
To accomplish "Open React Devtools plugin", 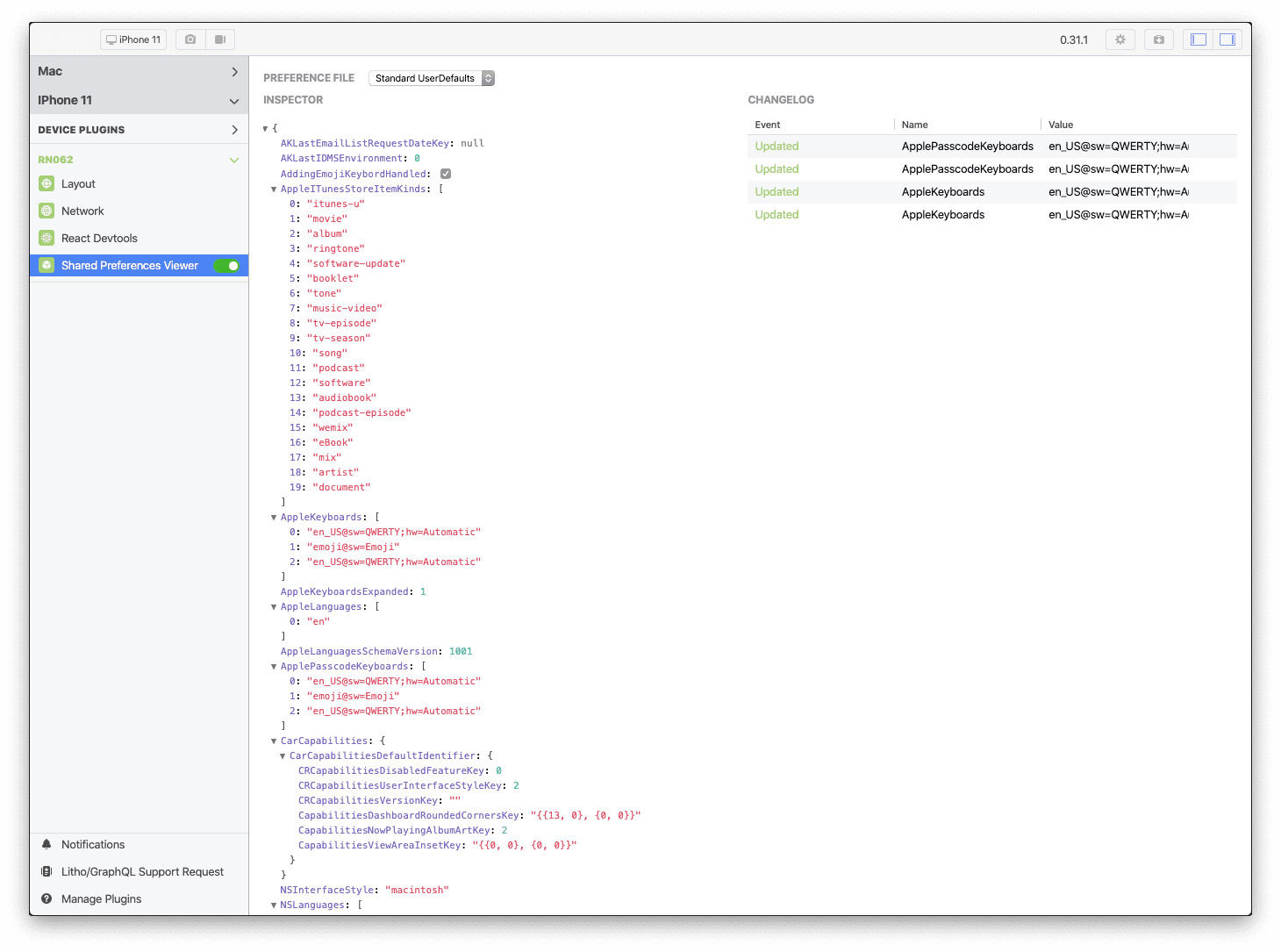I will (x=99, y=238).
